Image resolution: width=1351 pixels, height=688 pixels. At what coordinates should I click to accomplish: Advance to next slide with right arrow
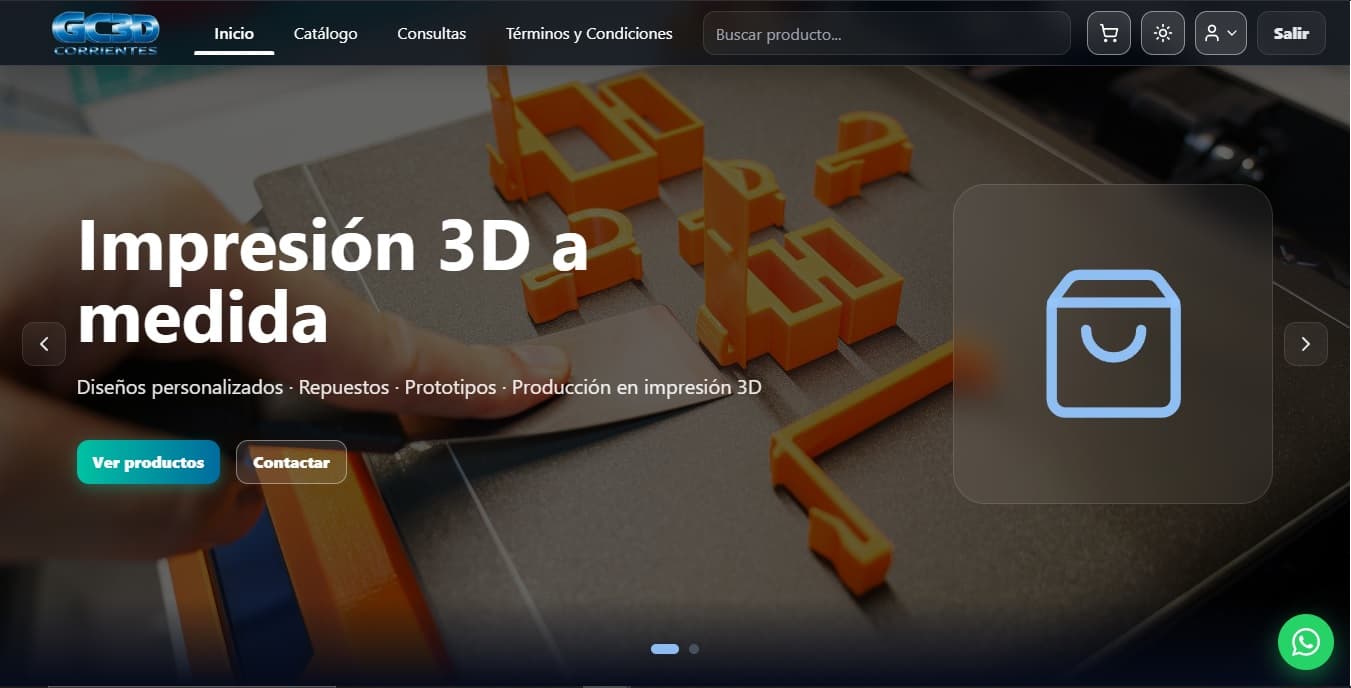[1306, 343]
